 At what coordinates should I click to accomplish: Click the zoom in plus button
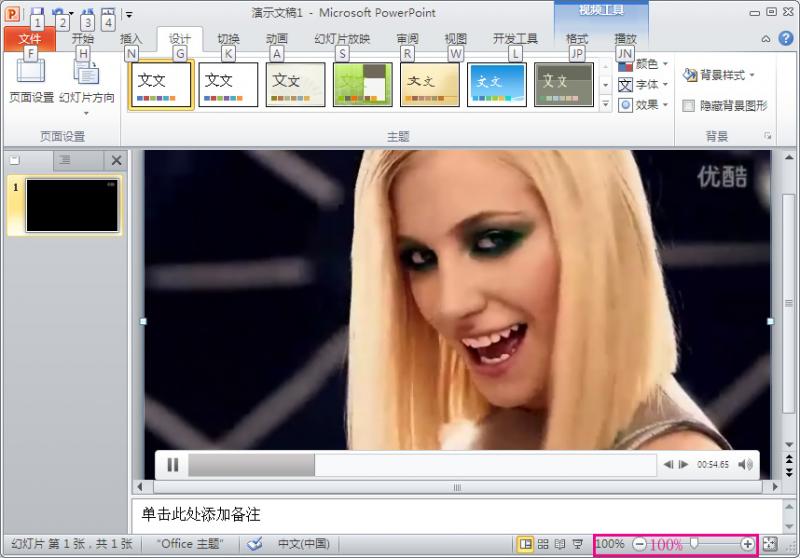click(x=747, y=544)
